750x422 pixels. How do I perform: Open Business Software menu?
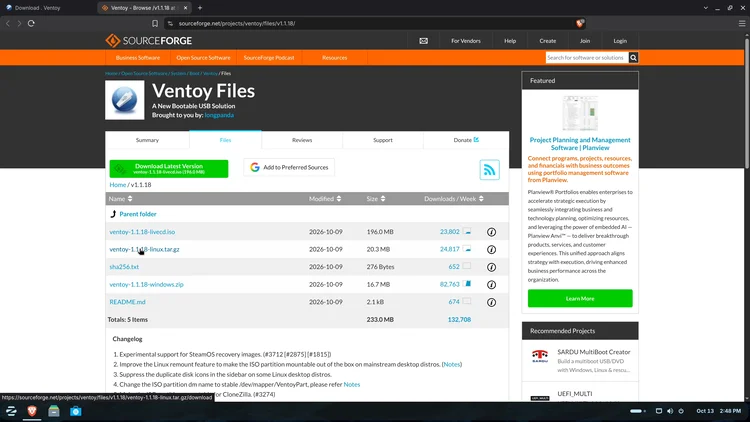138,57
